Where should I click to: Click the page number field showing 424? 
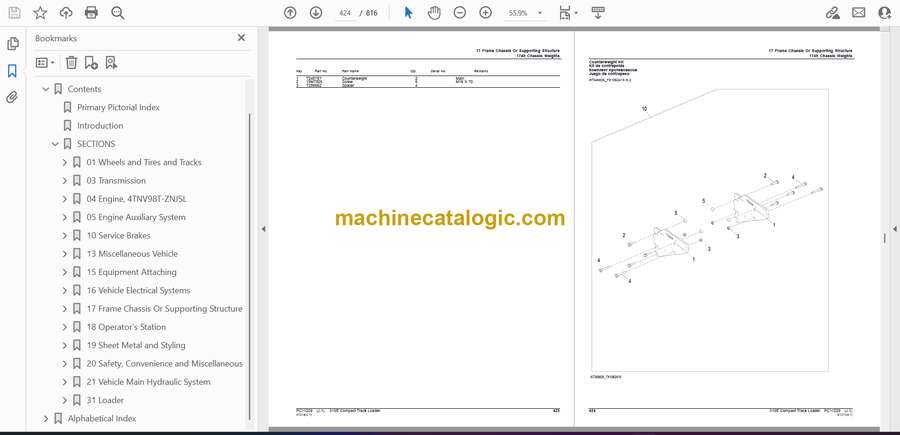(x=345, y=13)
